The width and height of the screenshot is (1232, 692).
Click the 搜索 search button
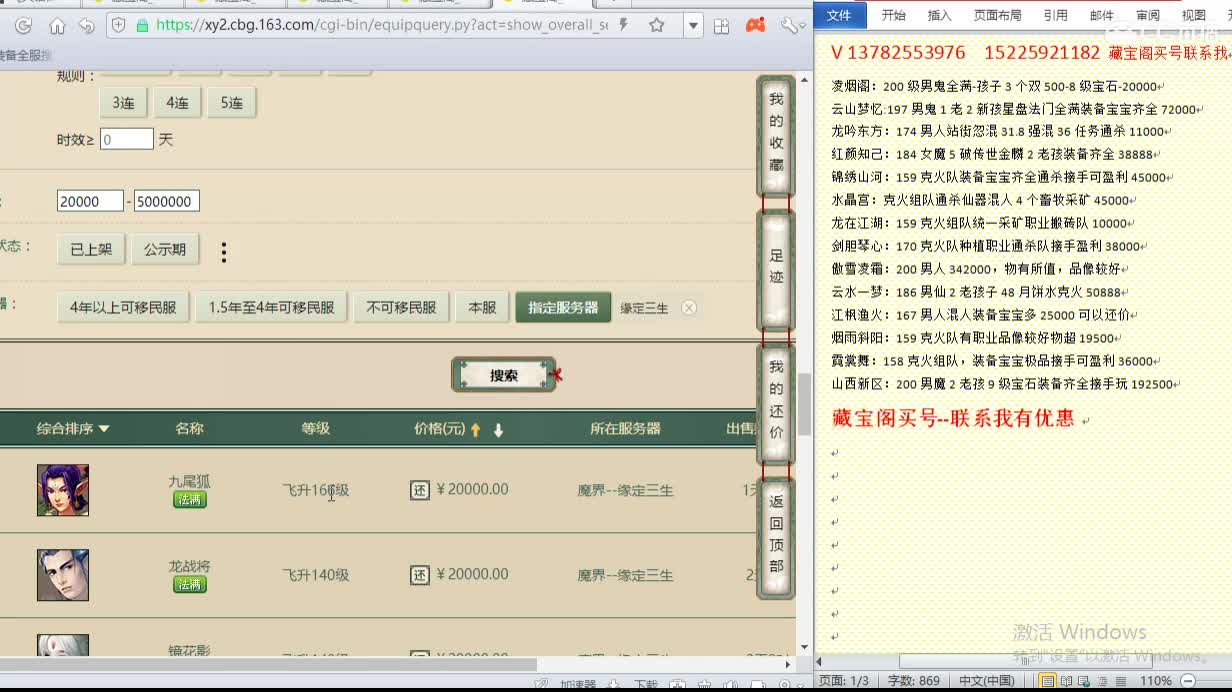click(504, 375)
